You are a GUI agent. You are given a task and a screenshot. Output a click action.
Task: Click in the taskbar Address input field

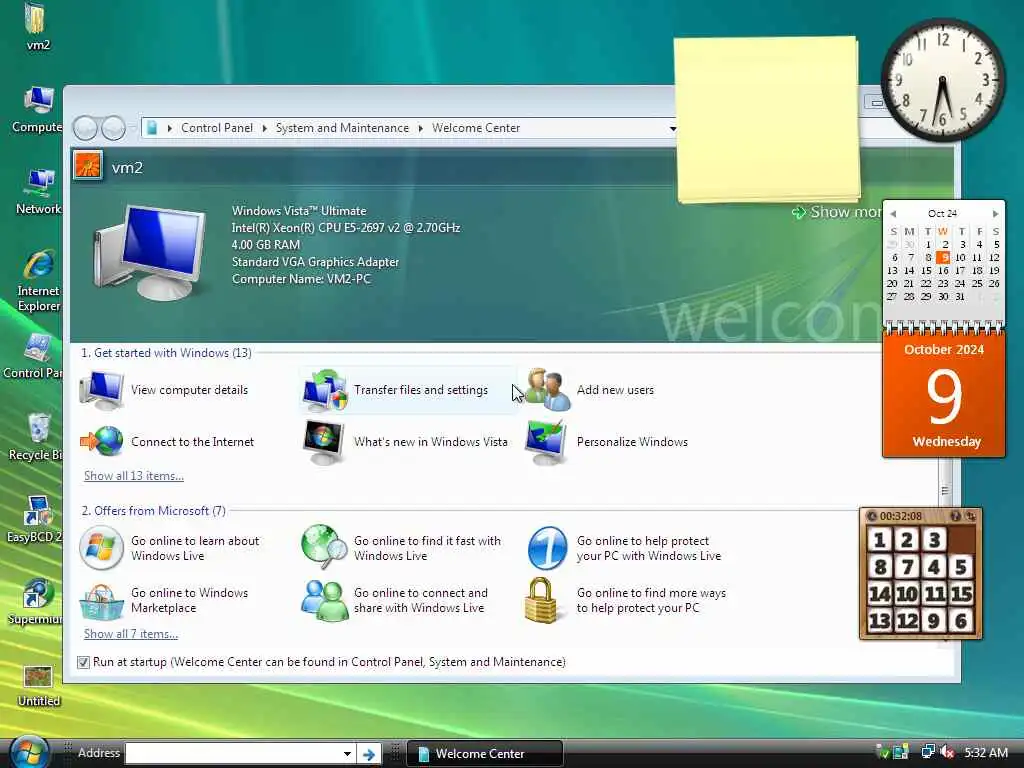(234, 754)
